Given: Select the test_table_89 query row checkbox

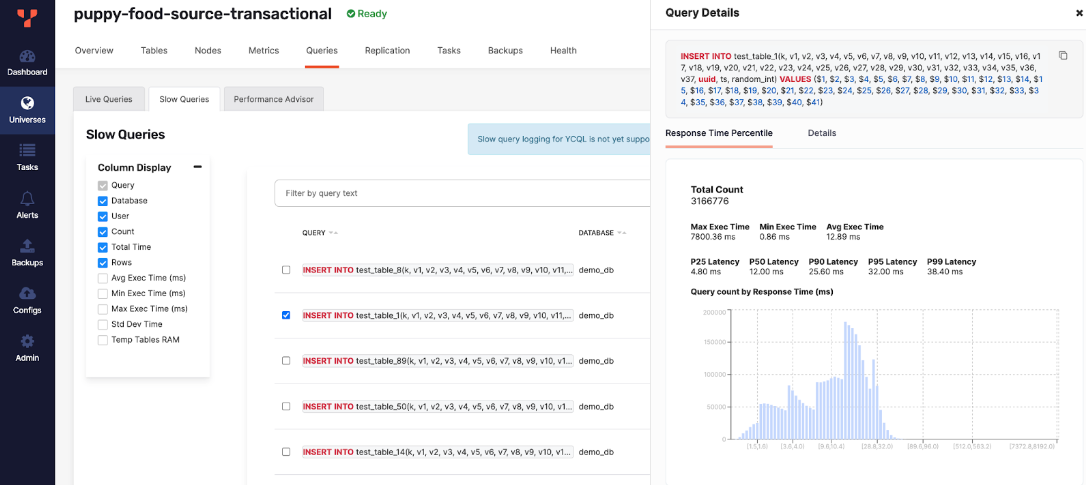Looking at the screenshot, I should click(286, 360).
